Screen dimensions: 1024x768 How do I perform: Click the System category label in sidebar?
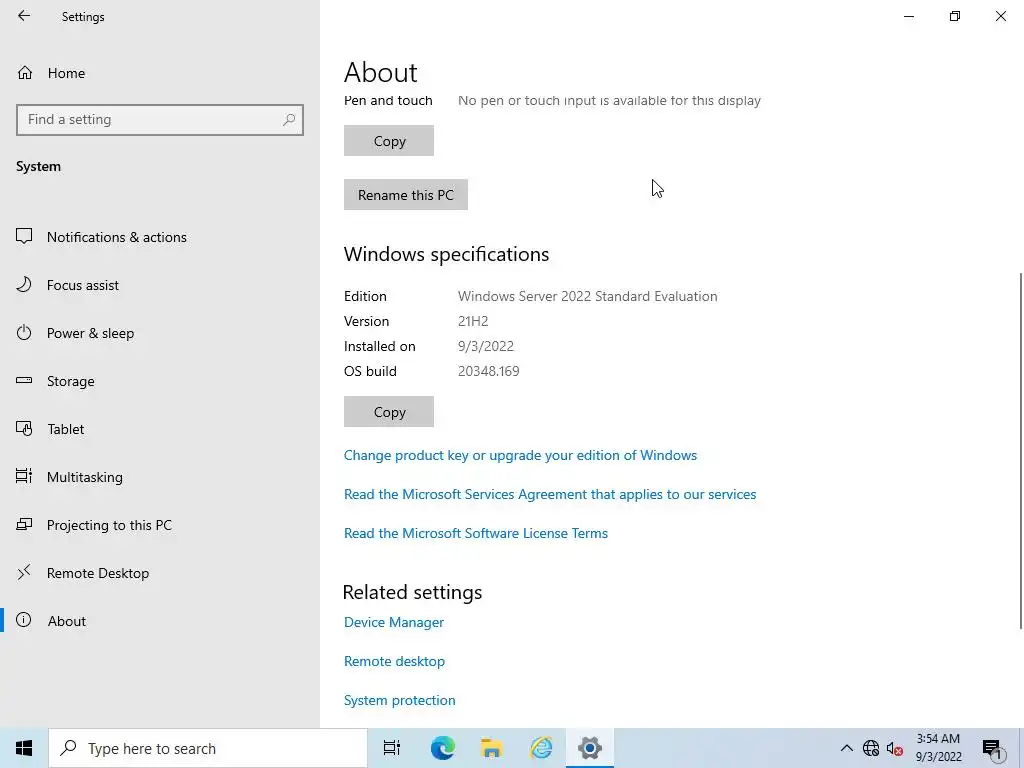click(39, 167)
